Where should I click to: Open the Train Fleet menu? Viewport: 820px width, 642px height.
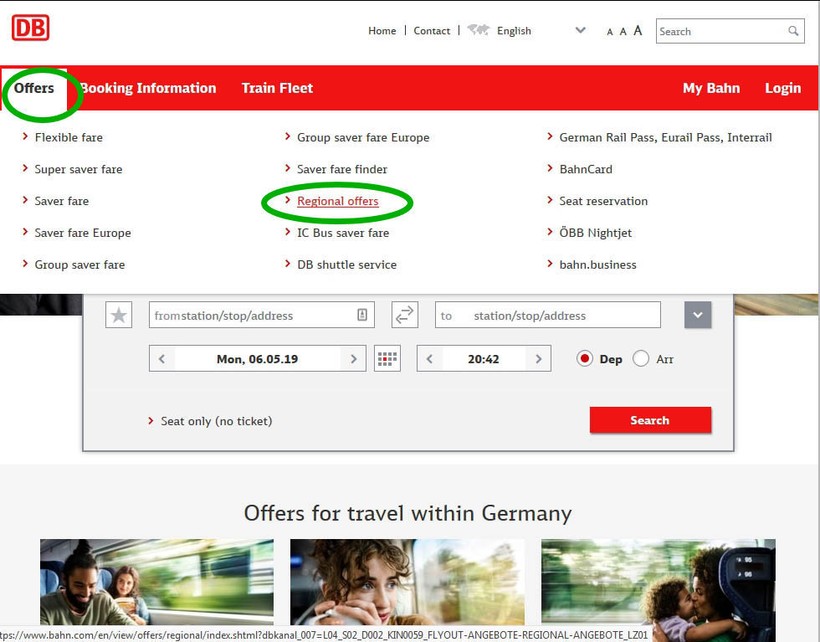pyautogui.click(x=277, y=88)
